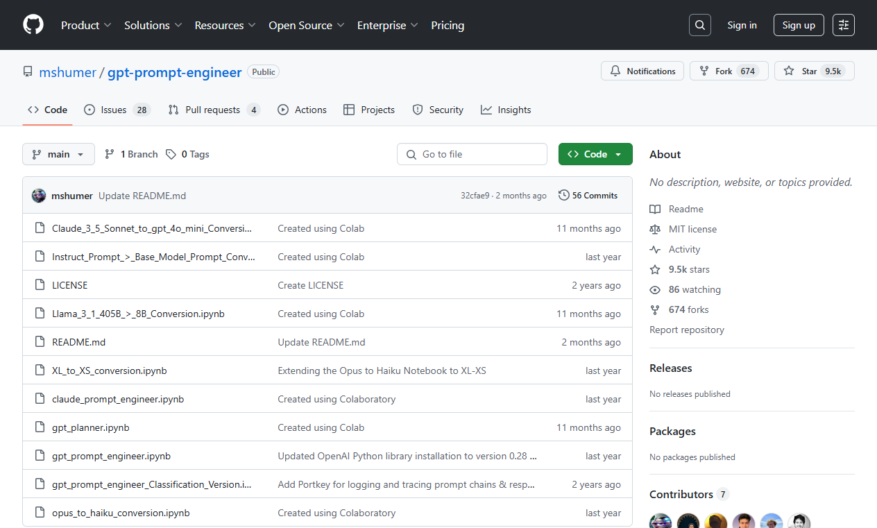
Task: Switch to the Issues tab
Action: tap(116, 110)
